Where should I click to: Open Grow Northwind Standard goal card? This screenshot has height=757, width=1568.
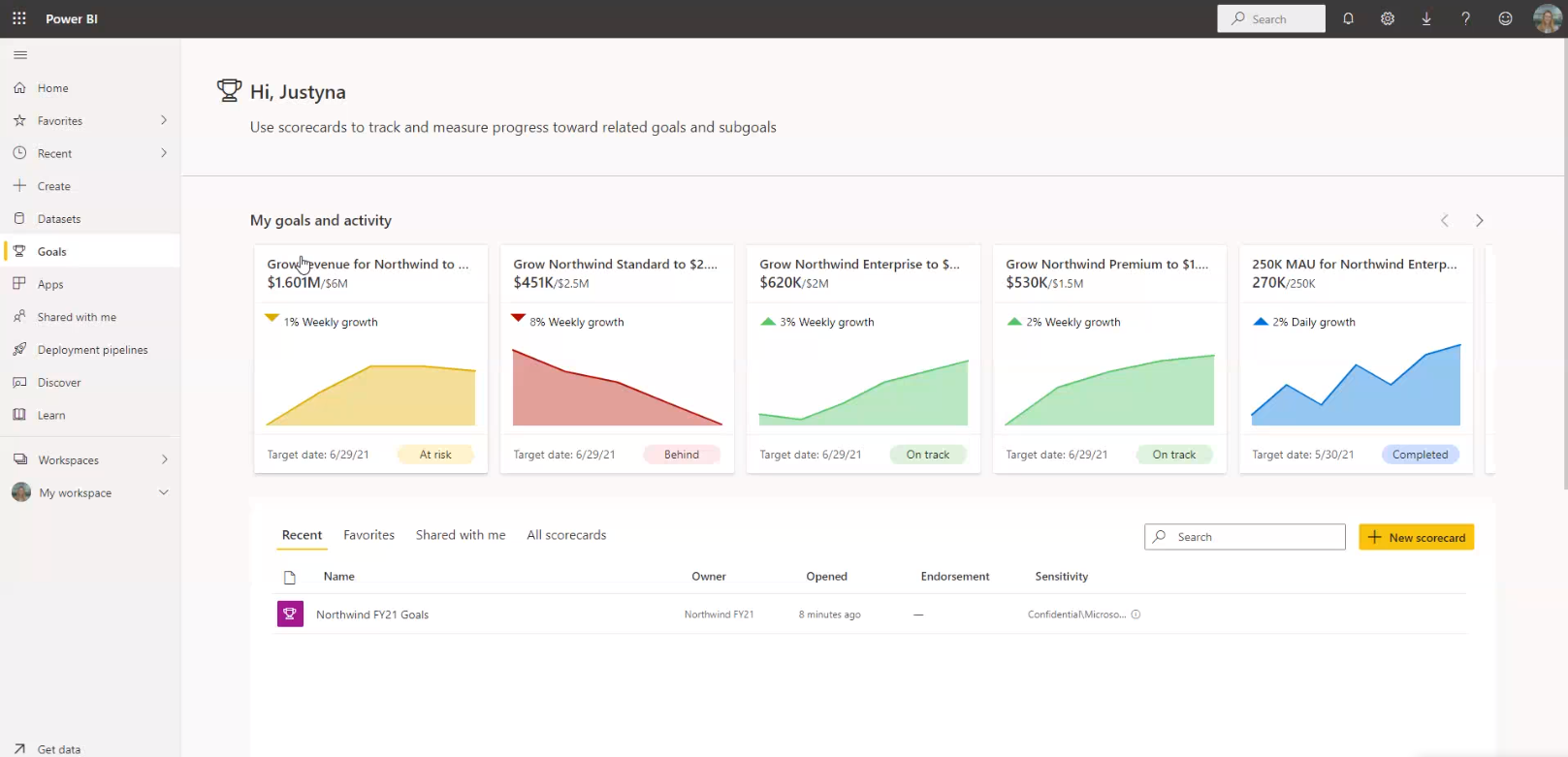pos(617,359)
